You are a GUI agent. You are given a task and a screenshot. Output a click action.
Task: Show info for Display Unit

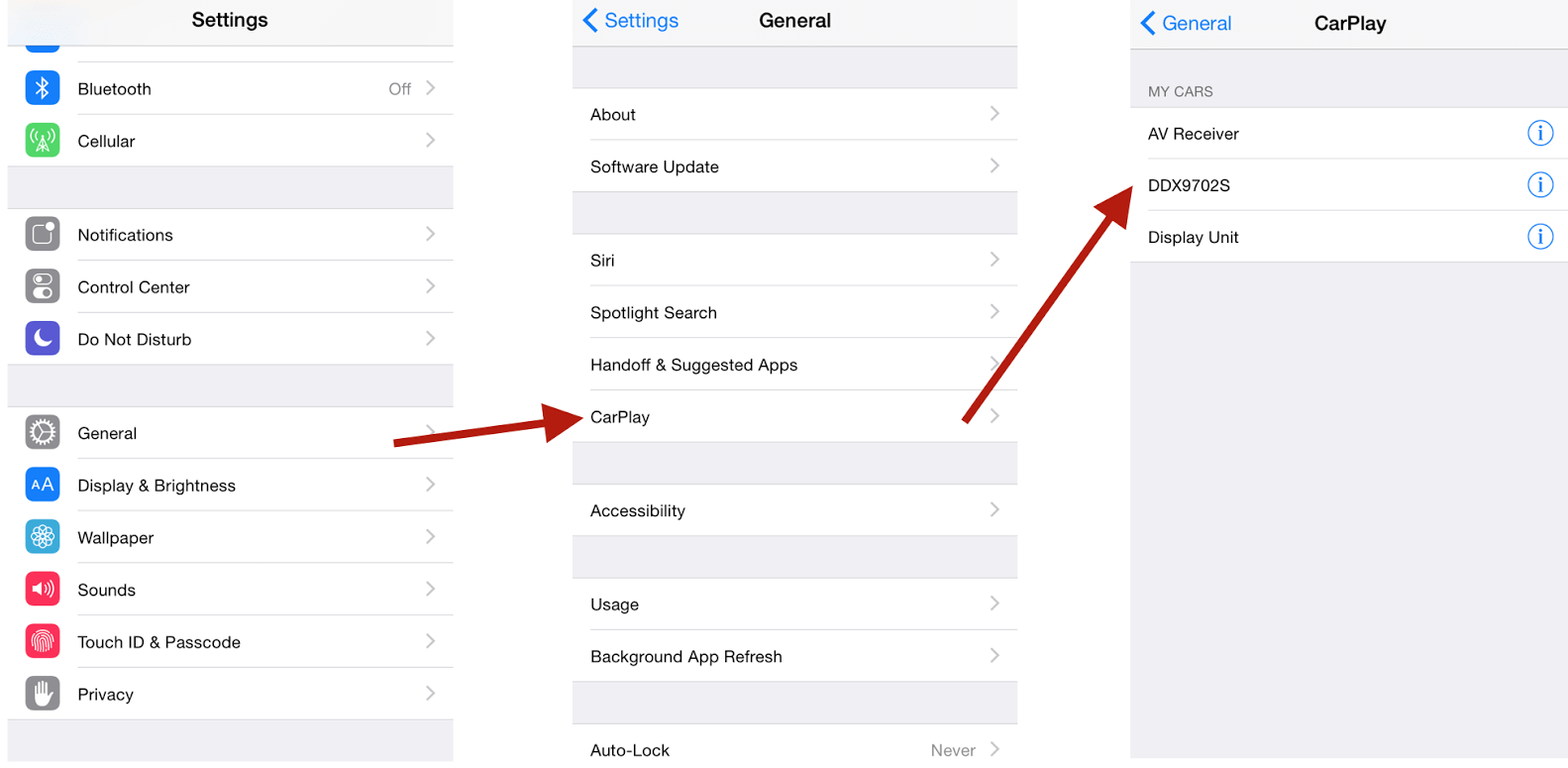1539,237
